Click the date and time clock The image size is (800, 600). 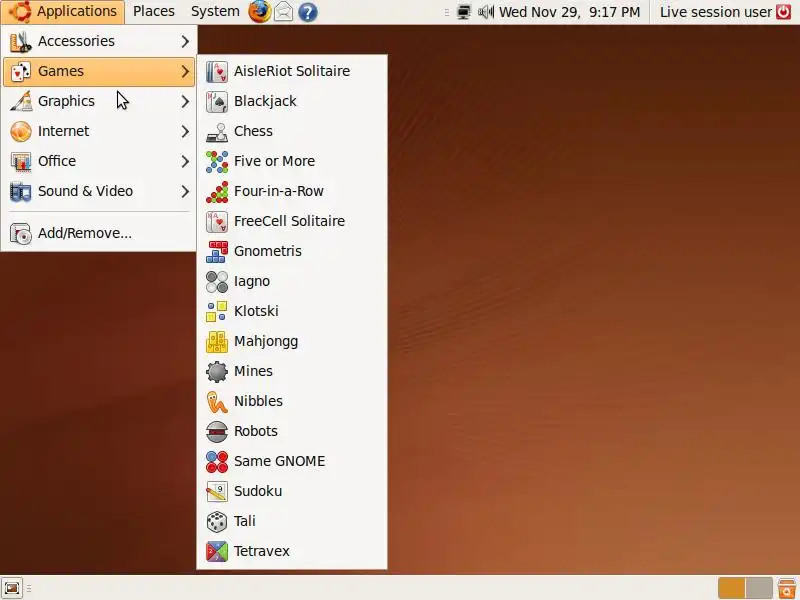569,12
